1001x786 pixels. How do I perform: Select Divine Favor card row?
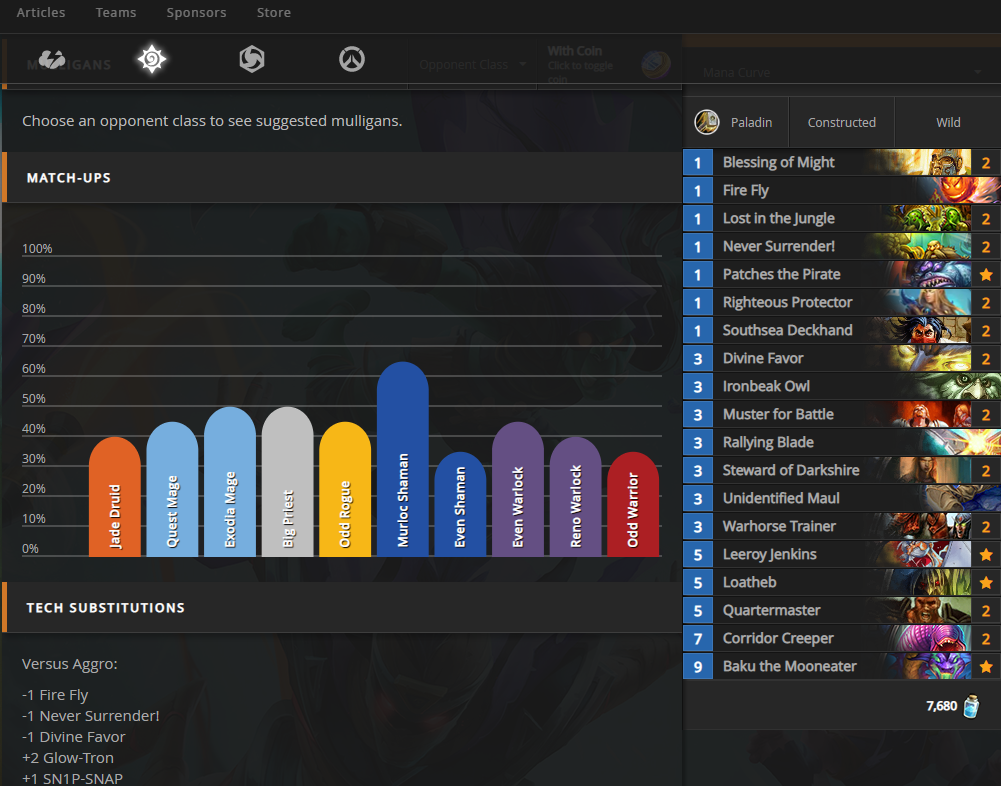pos(842,358)
